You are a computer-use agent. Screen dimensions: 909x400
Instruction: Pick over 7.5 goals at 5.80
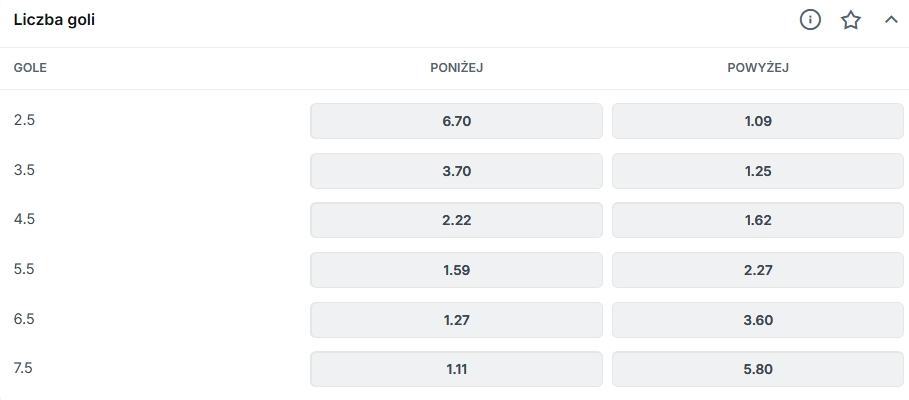(758, 369)
